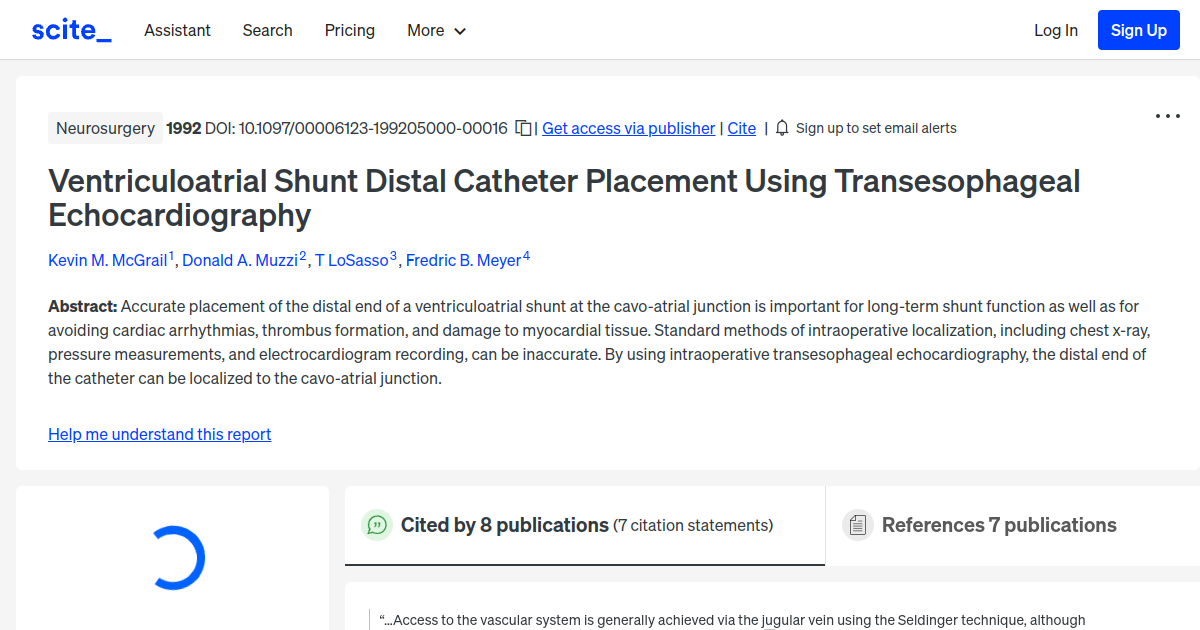Viewport: 1200px width, 630px height.
Task: Open the Assistant page
Action: (x=177, y=30)
